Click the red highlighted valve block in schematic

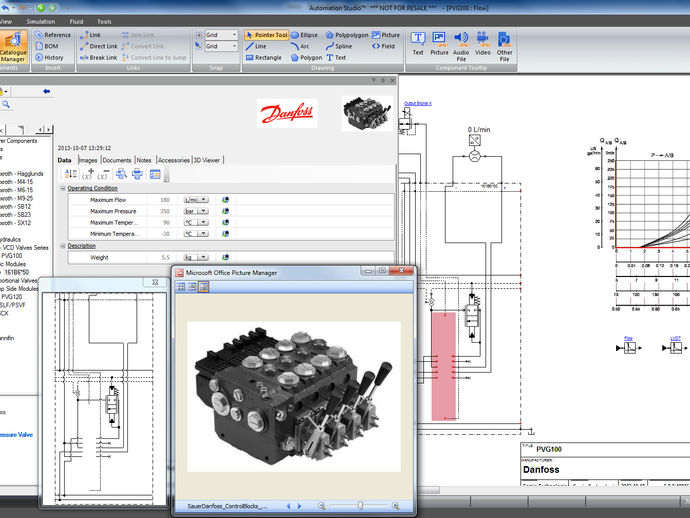[444, 366]
